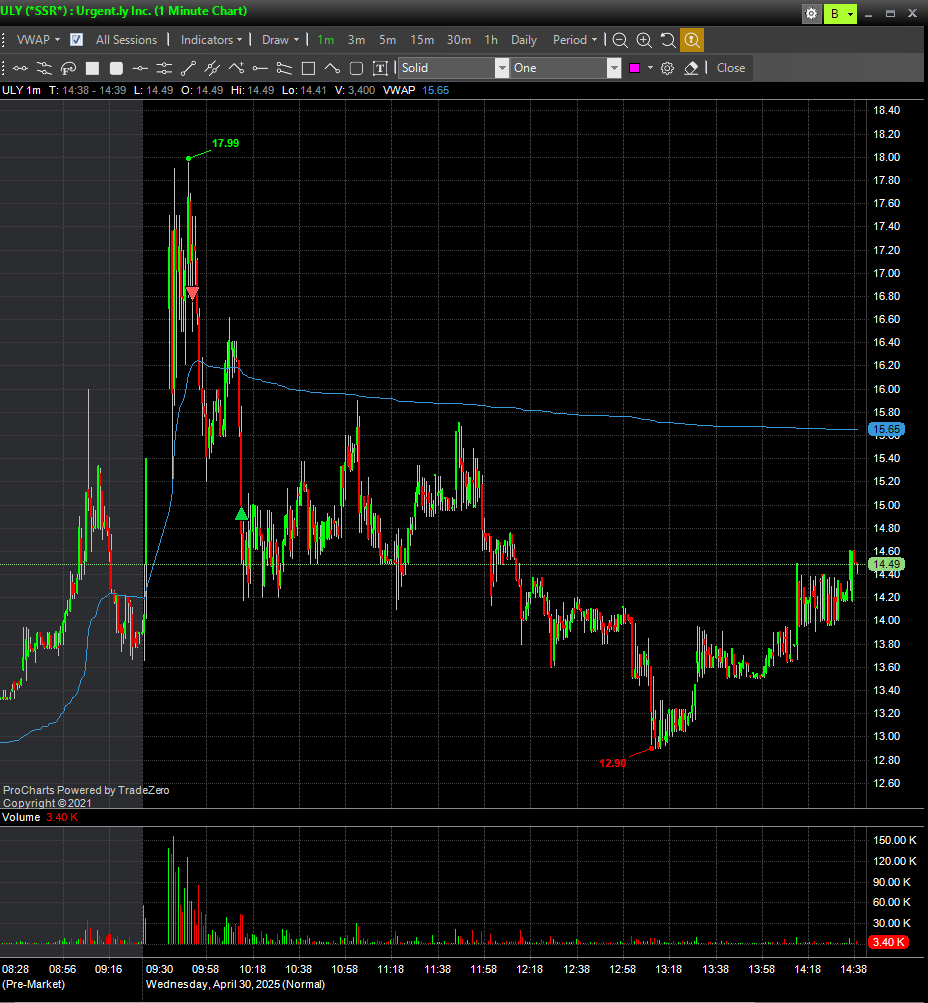
Task: Select the parallel channel lines tool
Action: (44, 68)
